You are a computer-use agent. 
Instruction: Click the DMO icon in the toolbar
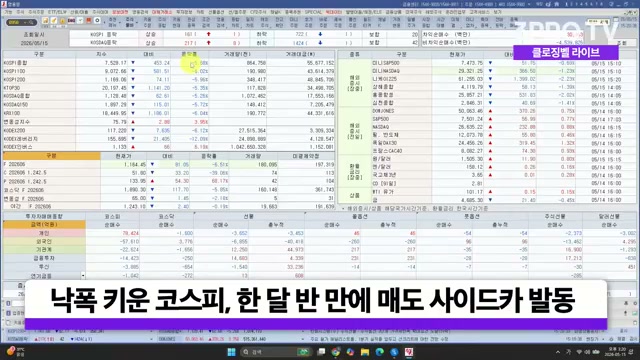(71, 21)
